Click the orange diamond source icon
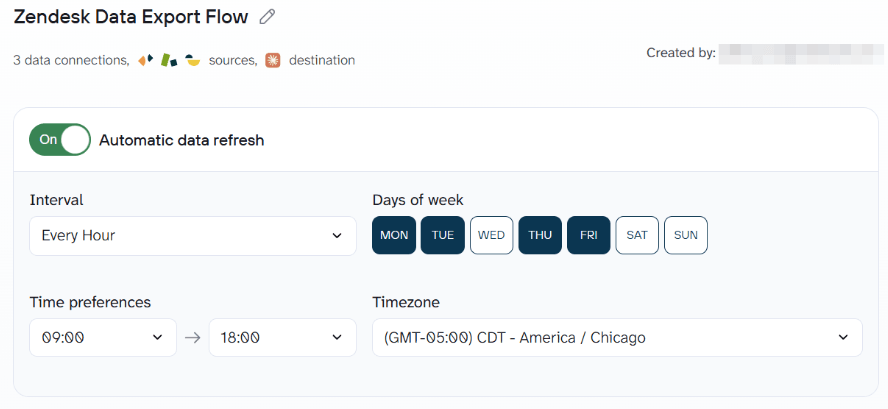Viewport: 888px width, 409px height. pos(146,60)
